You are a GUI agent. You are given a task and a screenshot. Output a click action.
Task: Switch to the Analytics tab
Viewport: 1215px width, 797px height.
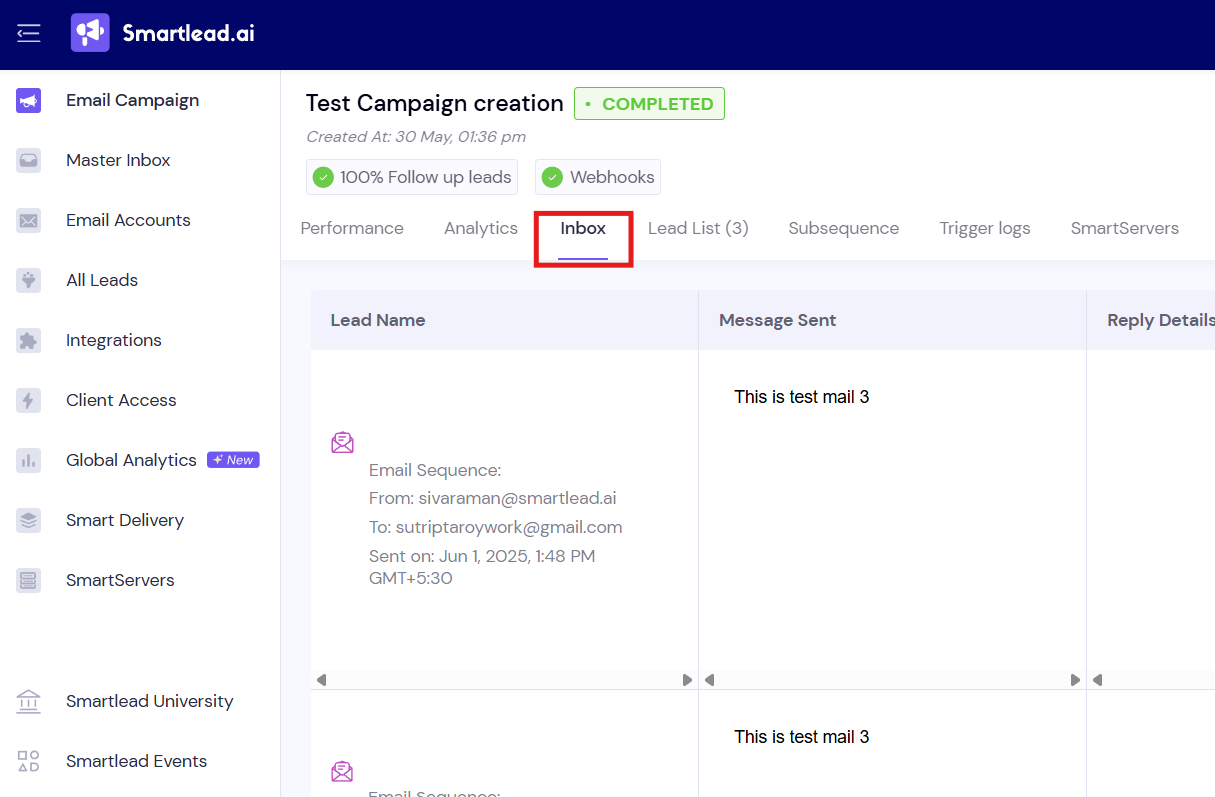pyautogui.click(x=481, y=228)
